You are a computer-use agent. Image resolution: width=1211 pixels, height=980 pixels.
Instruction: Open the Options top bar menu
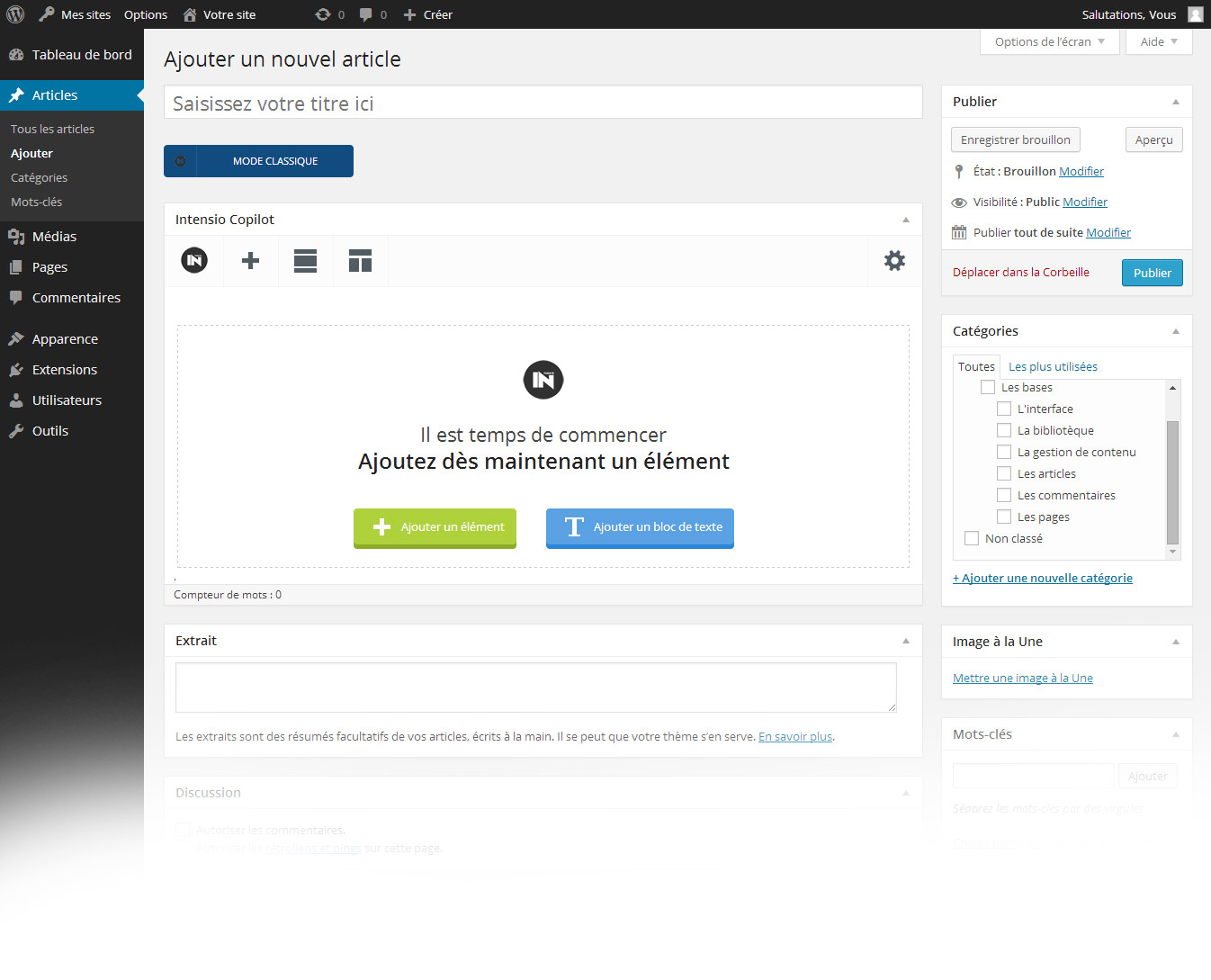[146, 14]
